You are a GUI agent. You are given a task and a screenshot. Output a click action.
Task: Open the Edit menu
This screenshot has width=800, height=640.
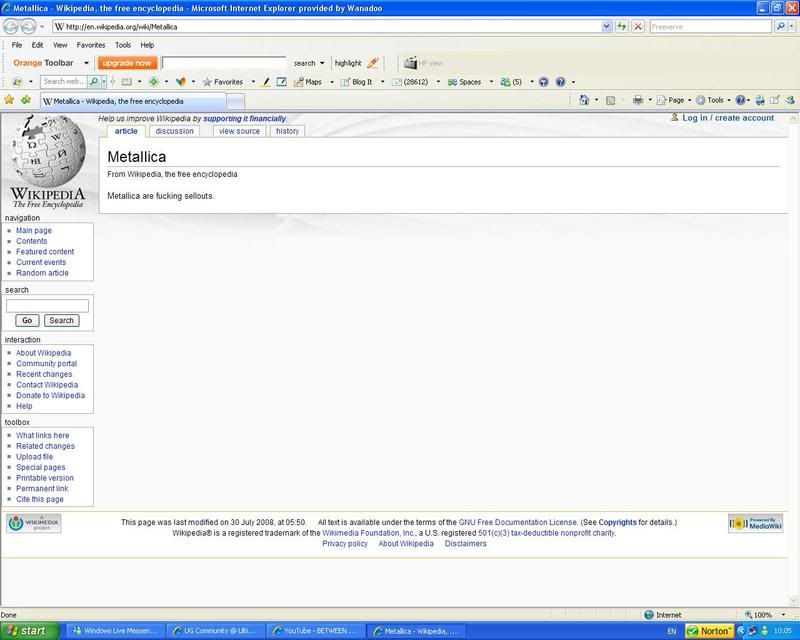point(37,45)
